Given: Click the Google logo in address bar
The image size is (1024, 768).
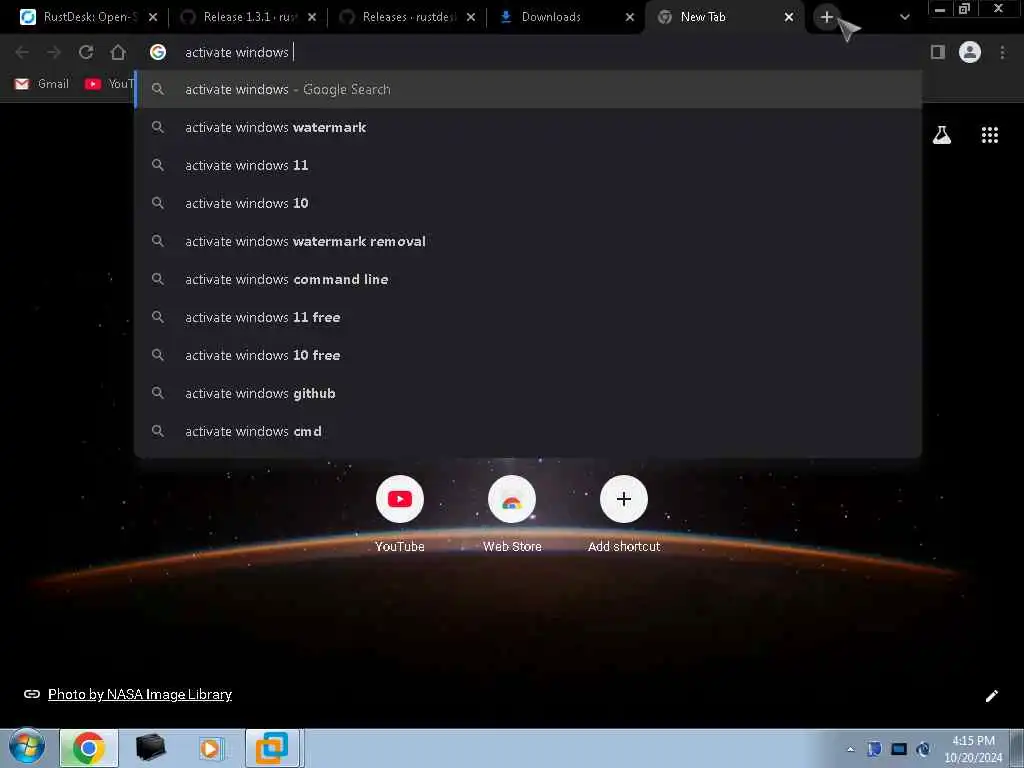Looking at the screenshot, I should tap(158, 52).
